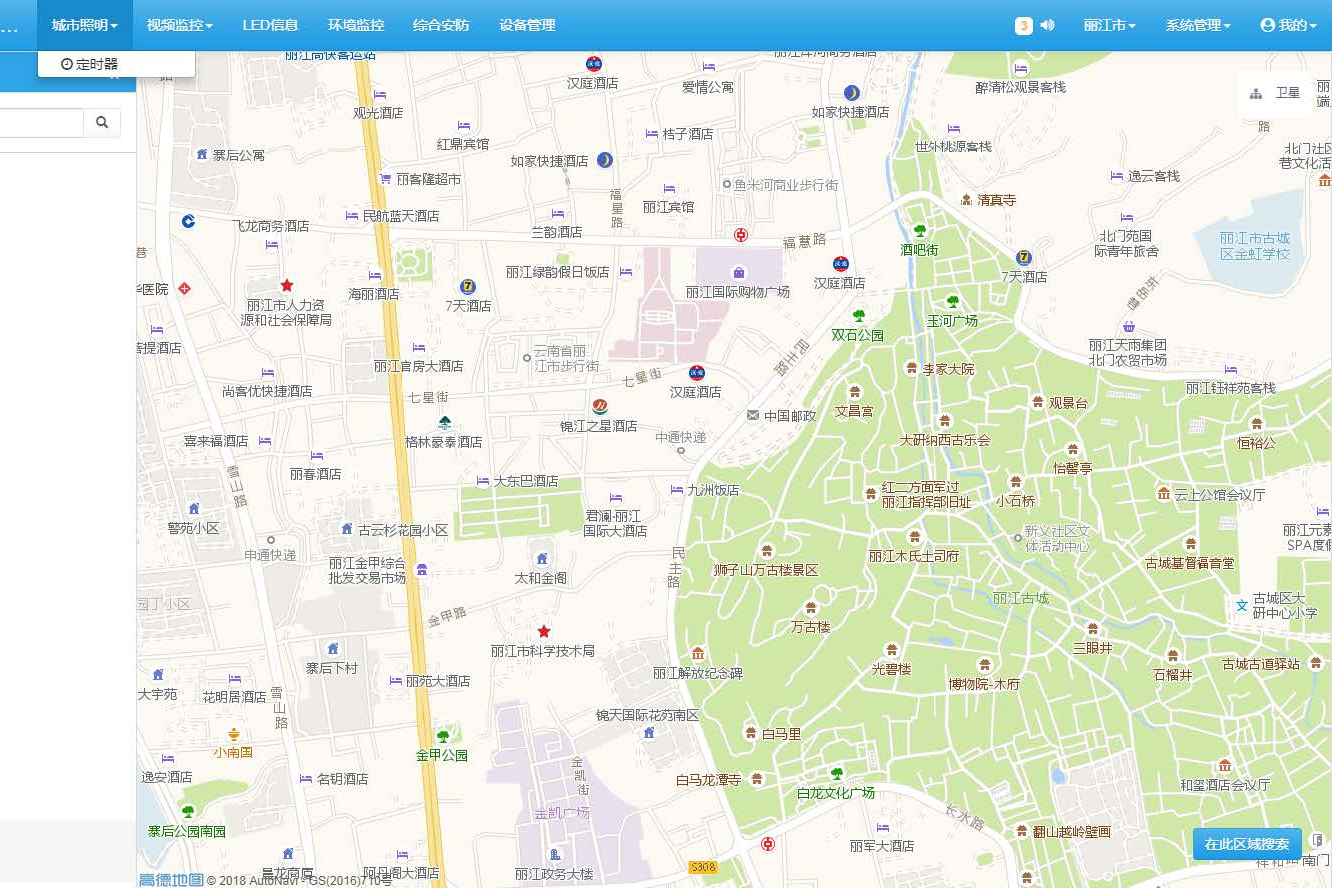Click the 白龙文化广场 tree marker
The height and width of the screenshot is (888, 1332).
[836, 773]
